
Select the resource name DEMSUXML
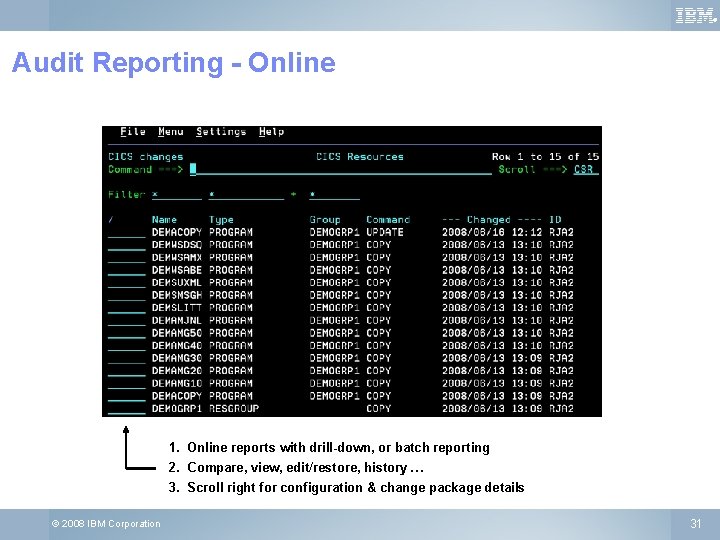pyautogui.click(x=177, y=282)
